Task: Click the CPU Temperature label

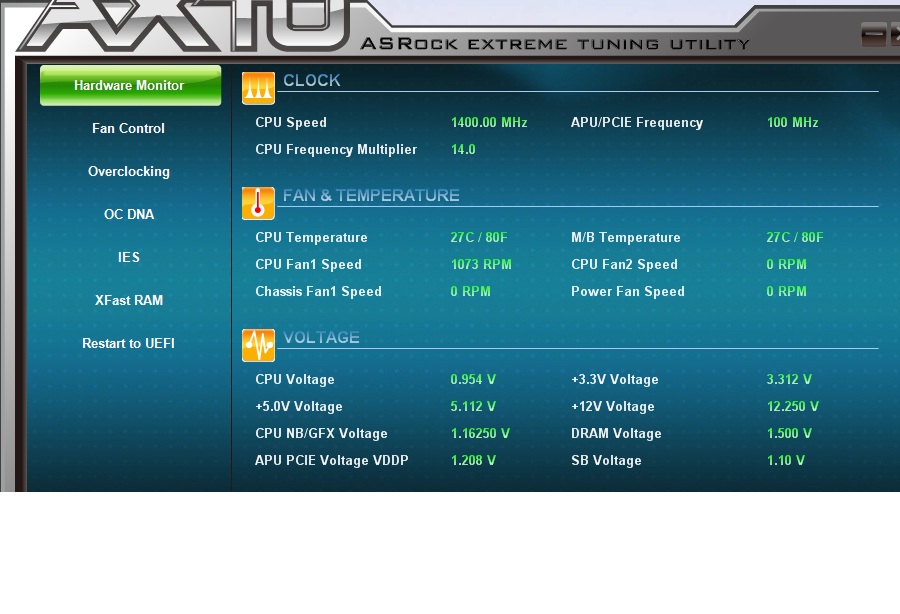Action: (312, 238)
